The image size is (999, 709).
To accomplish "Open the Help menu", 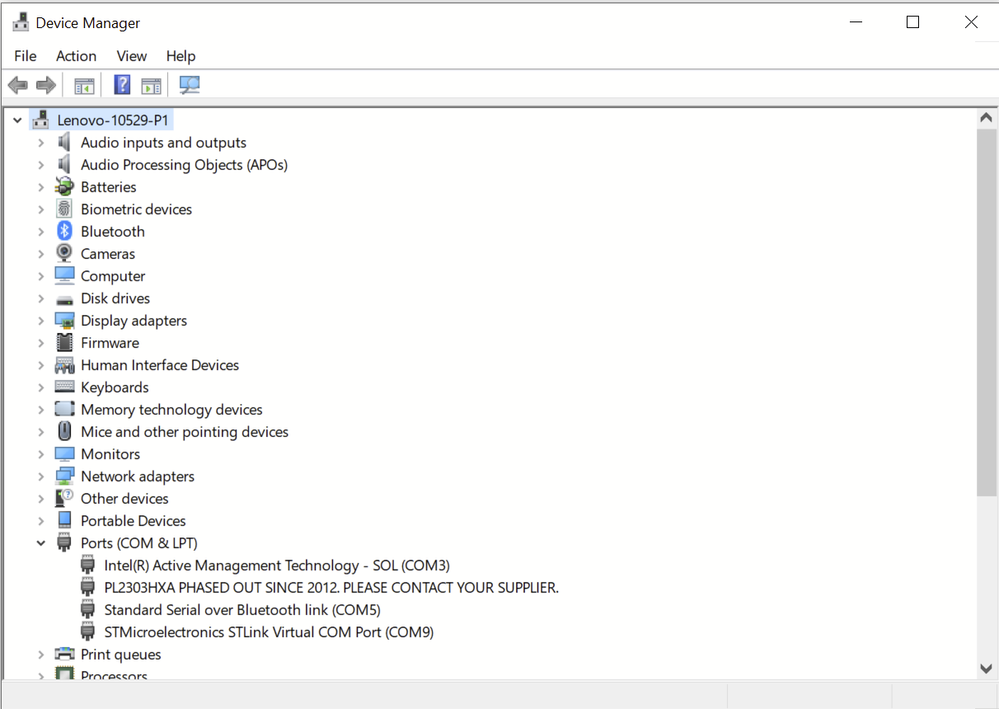I will 180,56.
